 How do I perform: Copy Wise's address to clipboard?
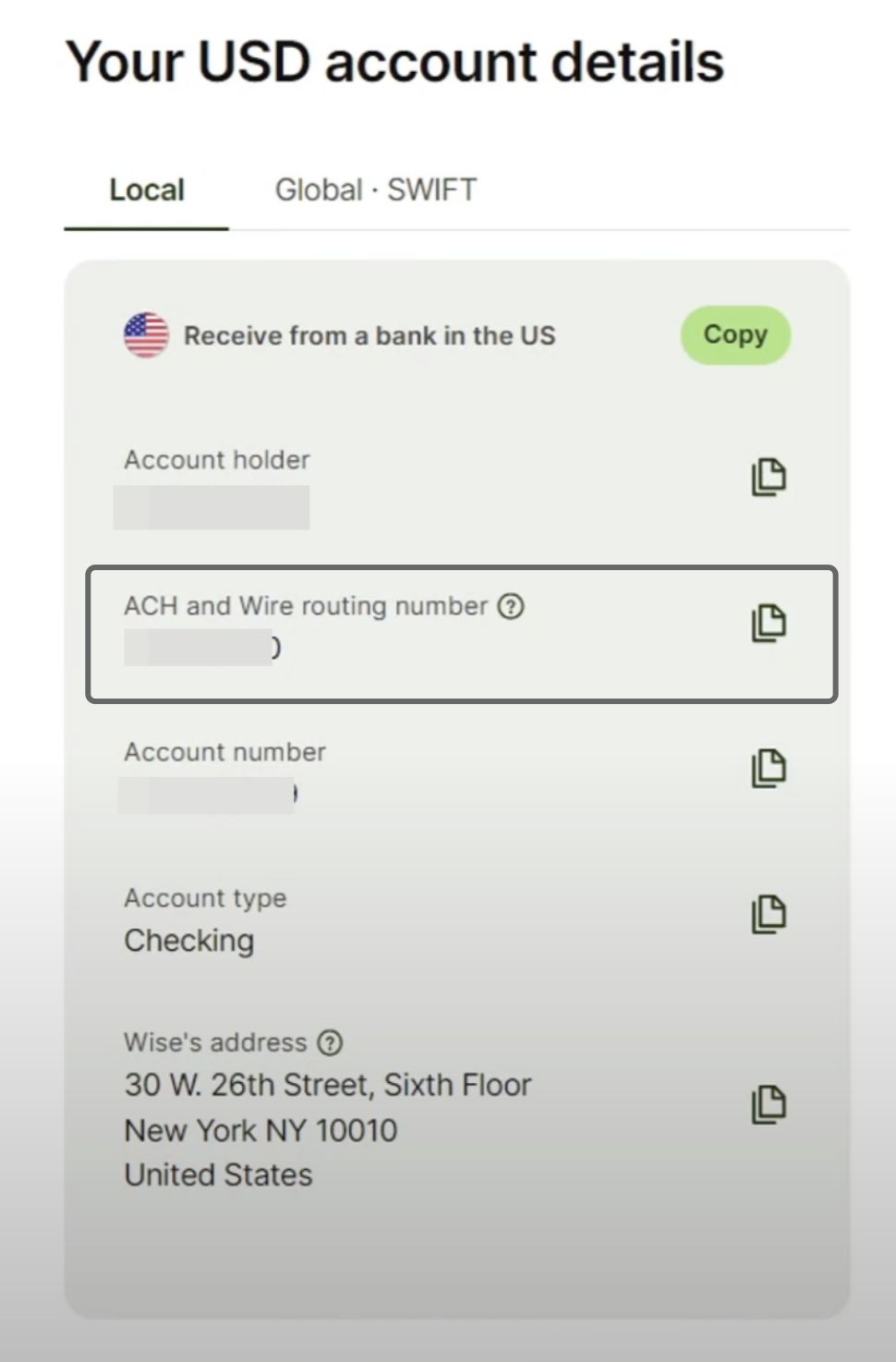[x=769, y=1104]
